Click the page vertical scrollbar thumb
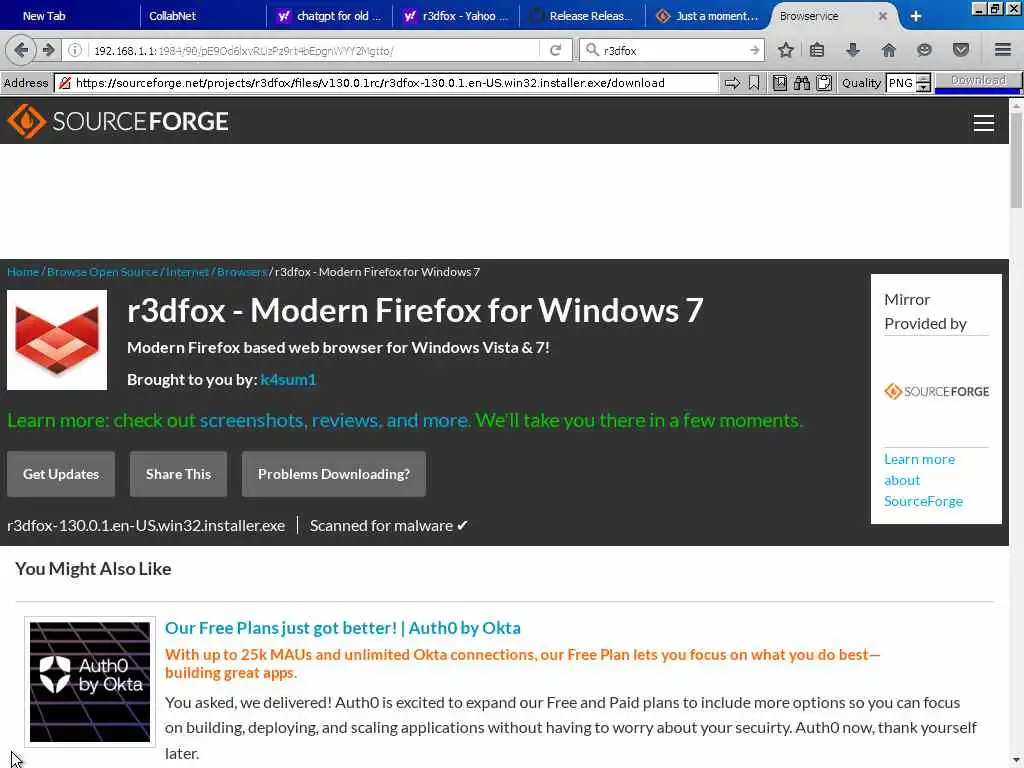The image size is (1024, 768). click(x=1016, y=163)
